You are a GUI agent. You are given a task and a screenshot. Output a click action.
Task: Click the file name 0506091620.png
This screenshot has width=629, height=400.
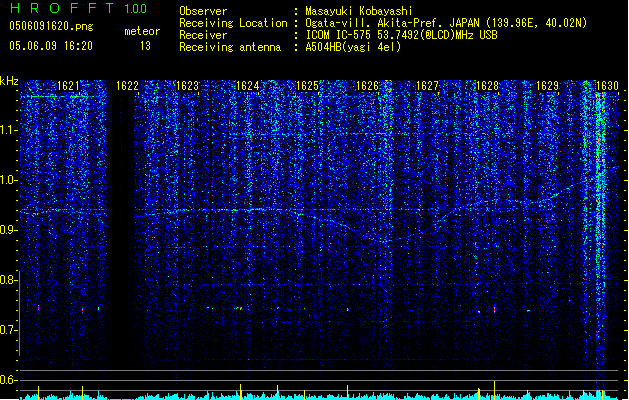[51, 26]
